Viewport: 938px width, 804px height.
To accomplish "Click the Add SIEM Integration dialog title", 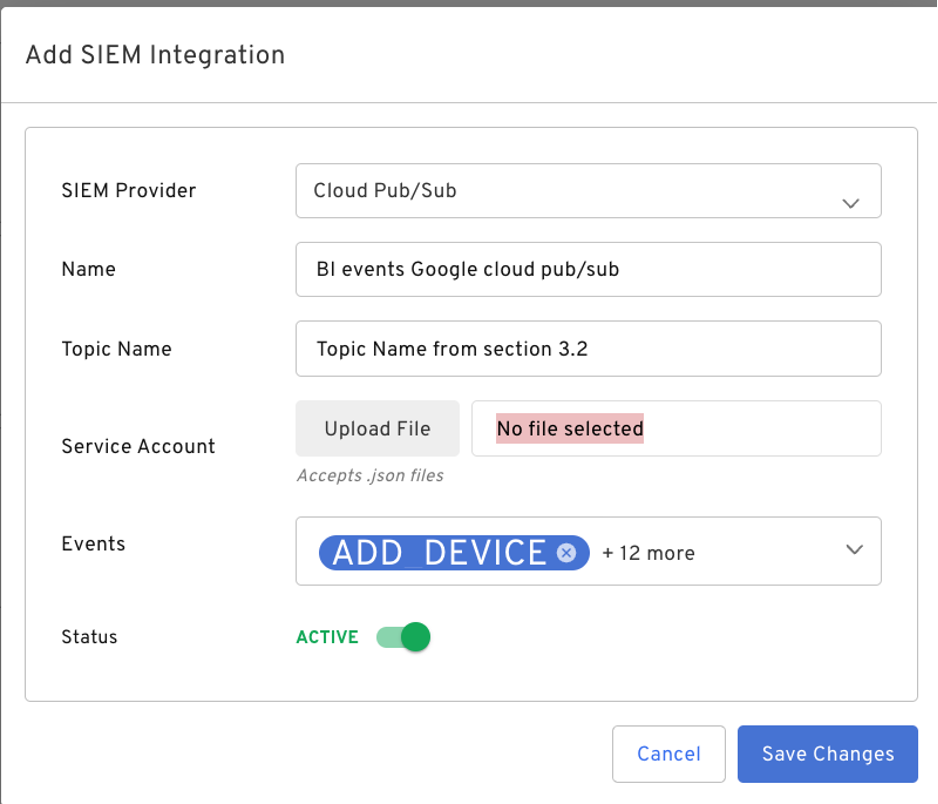I will (154, 56).
